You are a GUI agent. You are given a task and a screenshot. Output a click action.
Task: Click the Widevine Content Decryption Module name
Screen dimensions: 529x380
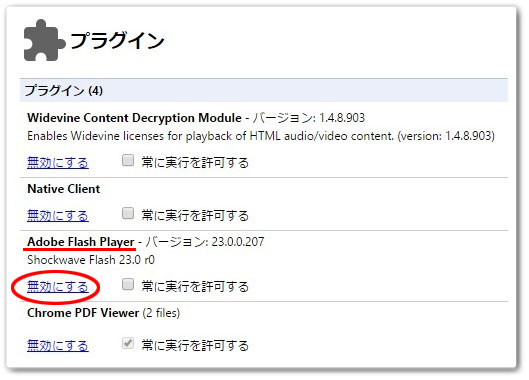[x=134, y=118]
